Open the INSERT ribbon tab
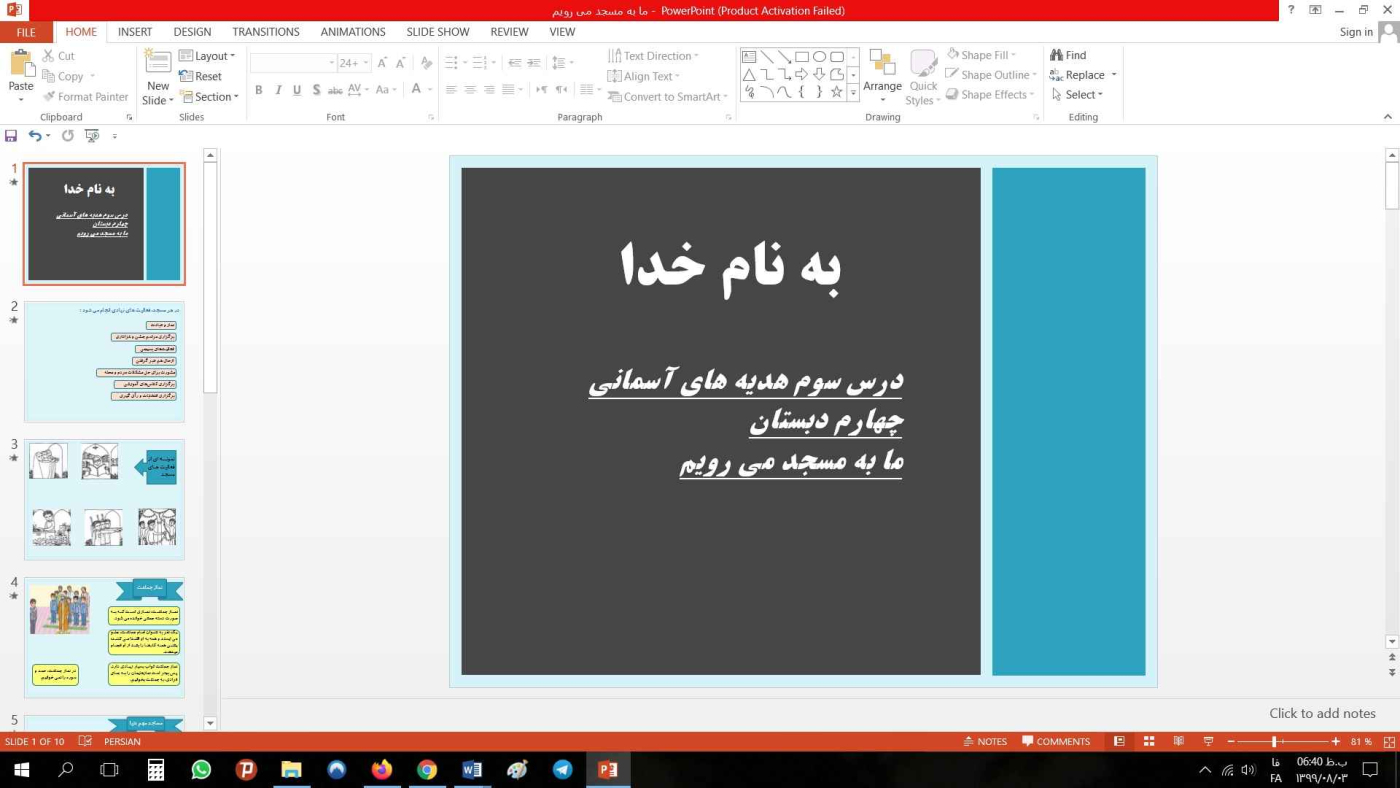Image resolution: width=1400 pixels, height=788 pixels. [x=135, y=32]
